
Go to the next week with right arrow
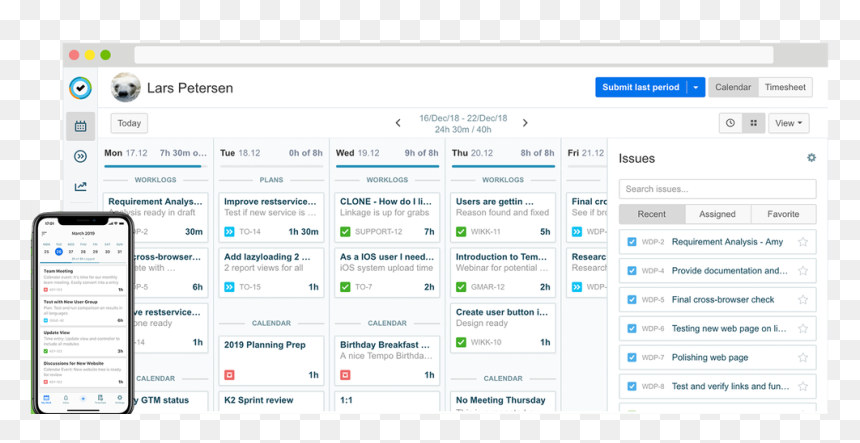pos(525,123)
